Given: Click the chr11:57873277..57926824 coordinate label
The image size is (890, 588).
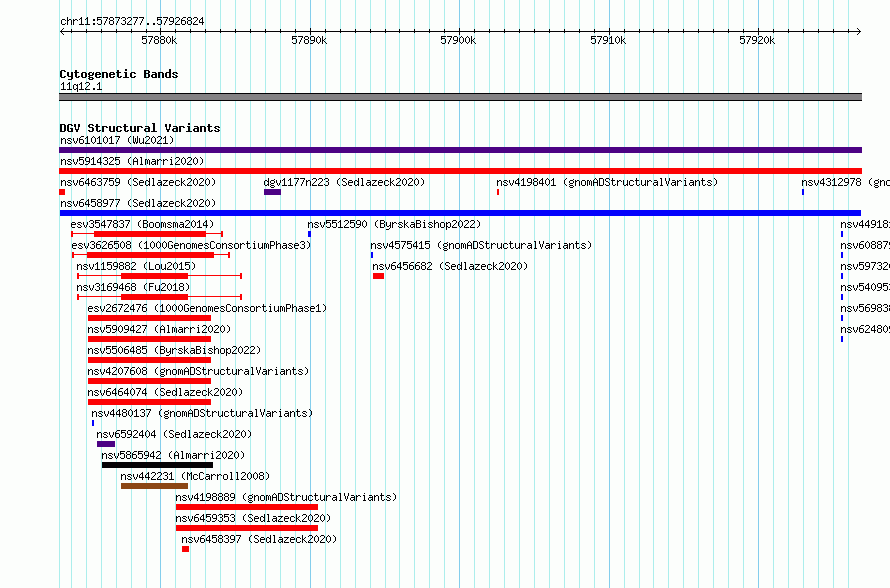Looking at the screenshot, I should pyautogui.click(x=132, y=21).
